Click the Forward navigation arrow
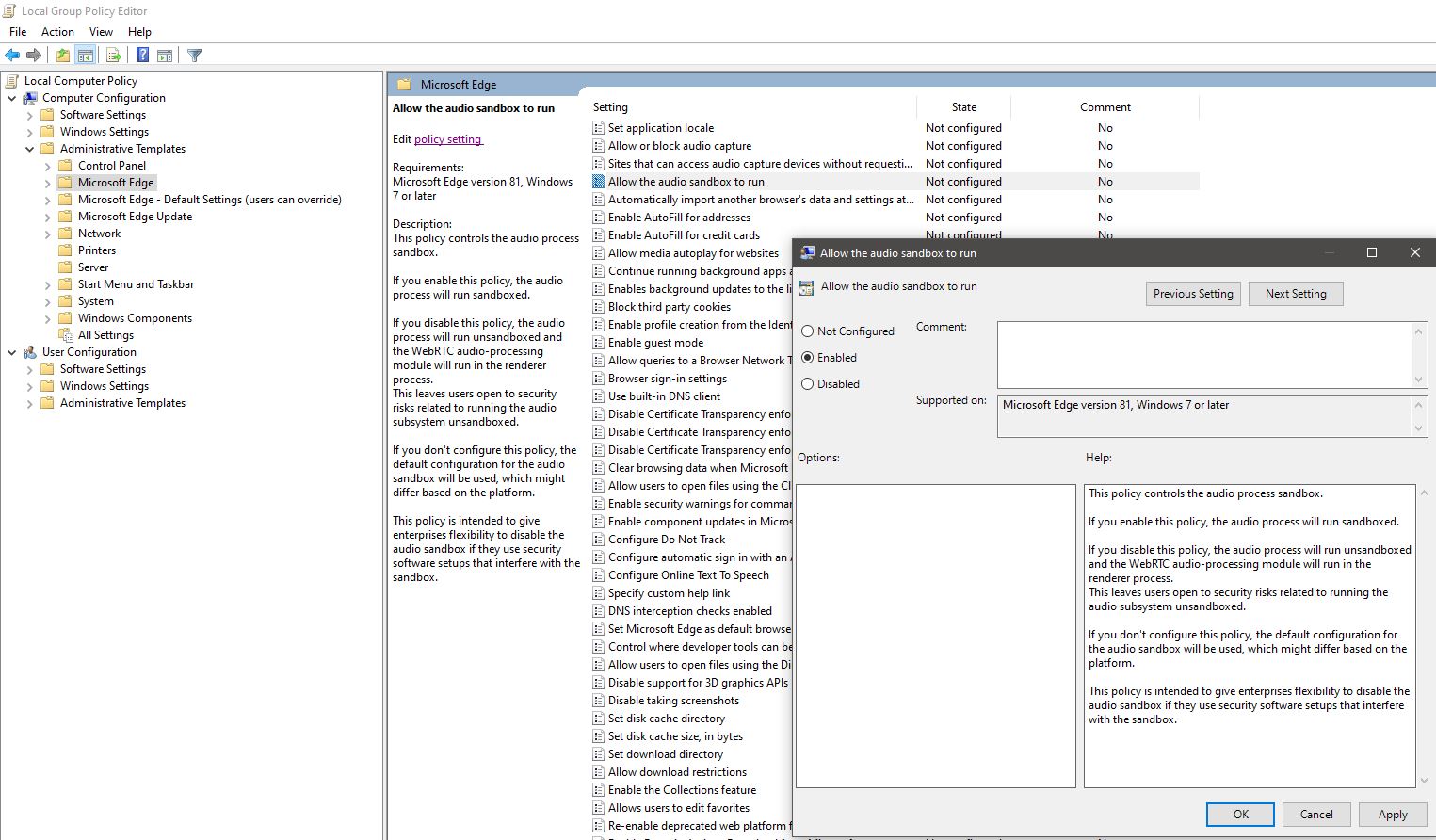The height and width of the screenshot is (840, 1436). pos(36,55)
